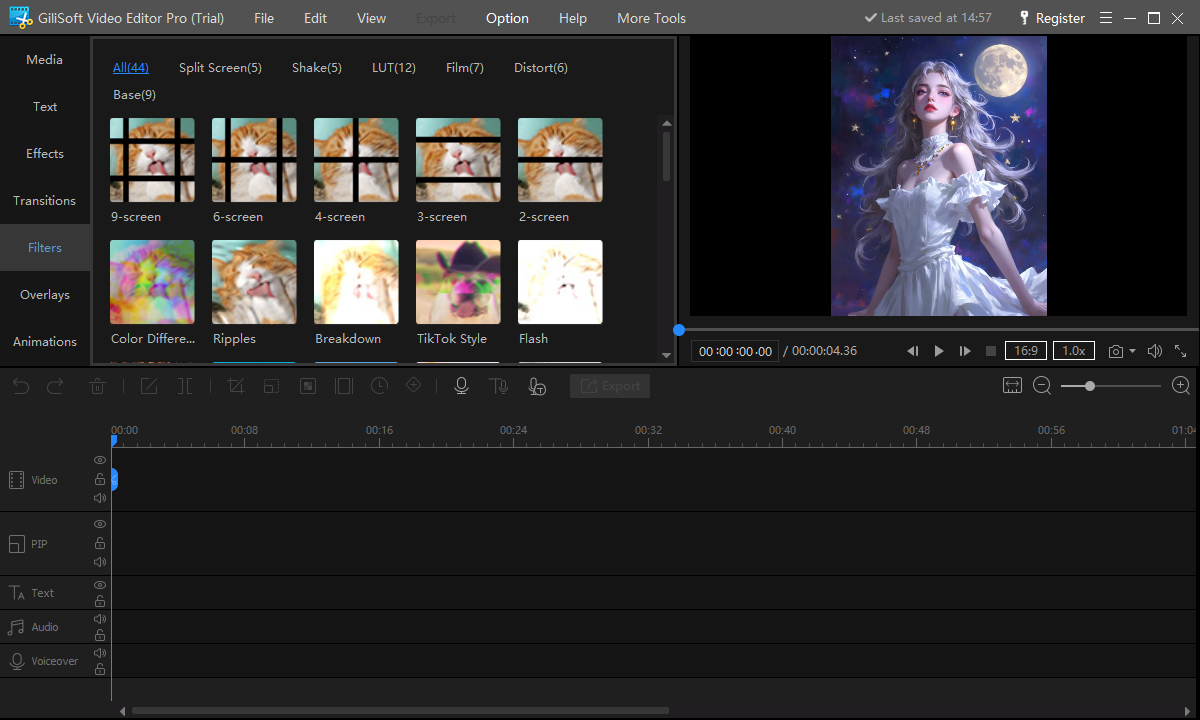1200x720 pixels.
Task: Toggle the PIP track lock
Action: (100, 543)
